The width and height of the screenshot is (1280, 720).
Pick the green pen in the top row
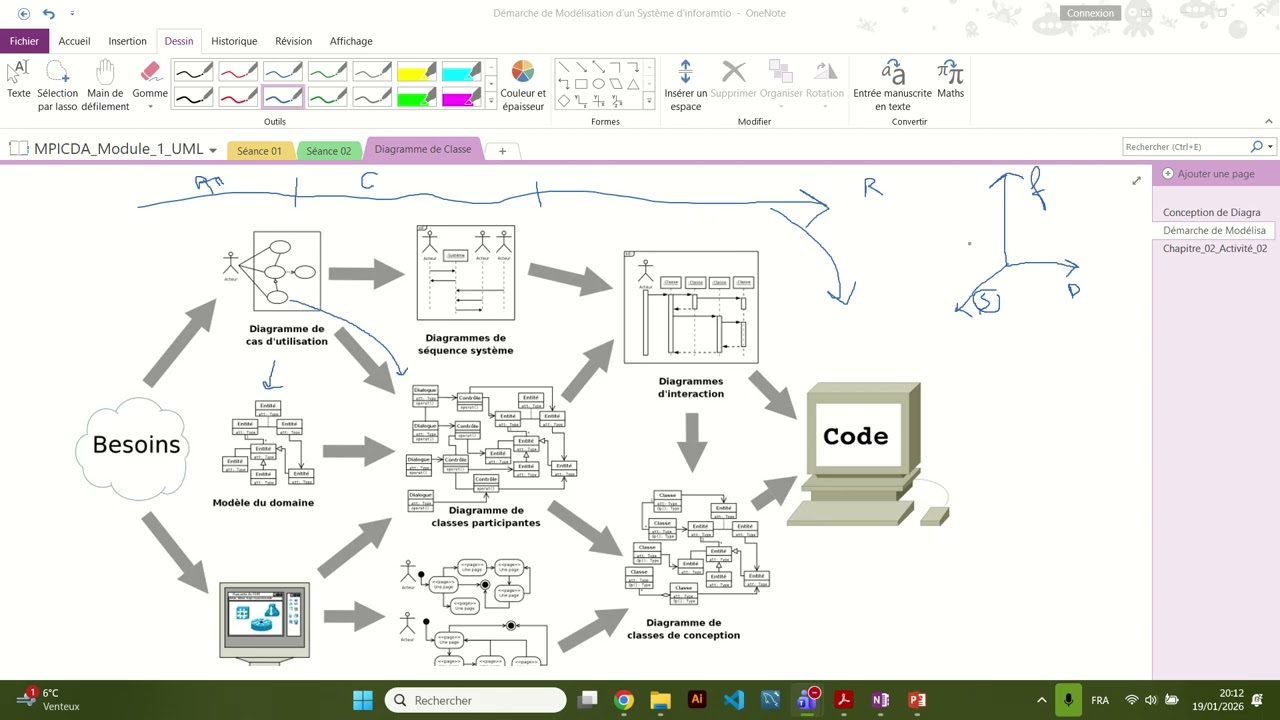click(328, 71)
